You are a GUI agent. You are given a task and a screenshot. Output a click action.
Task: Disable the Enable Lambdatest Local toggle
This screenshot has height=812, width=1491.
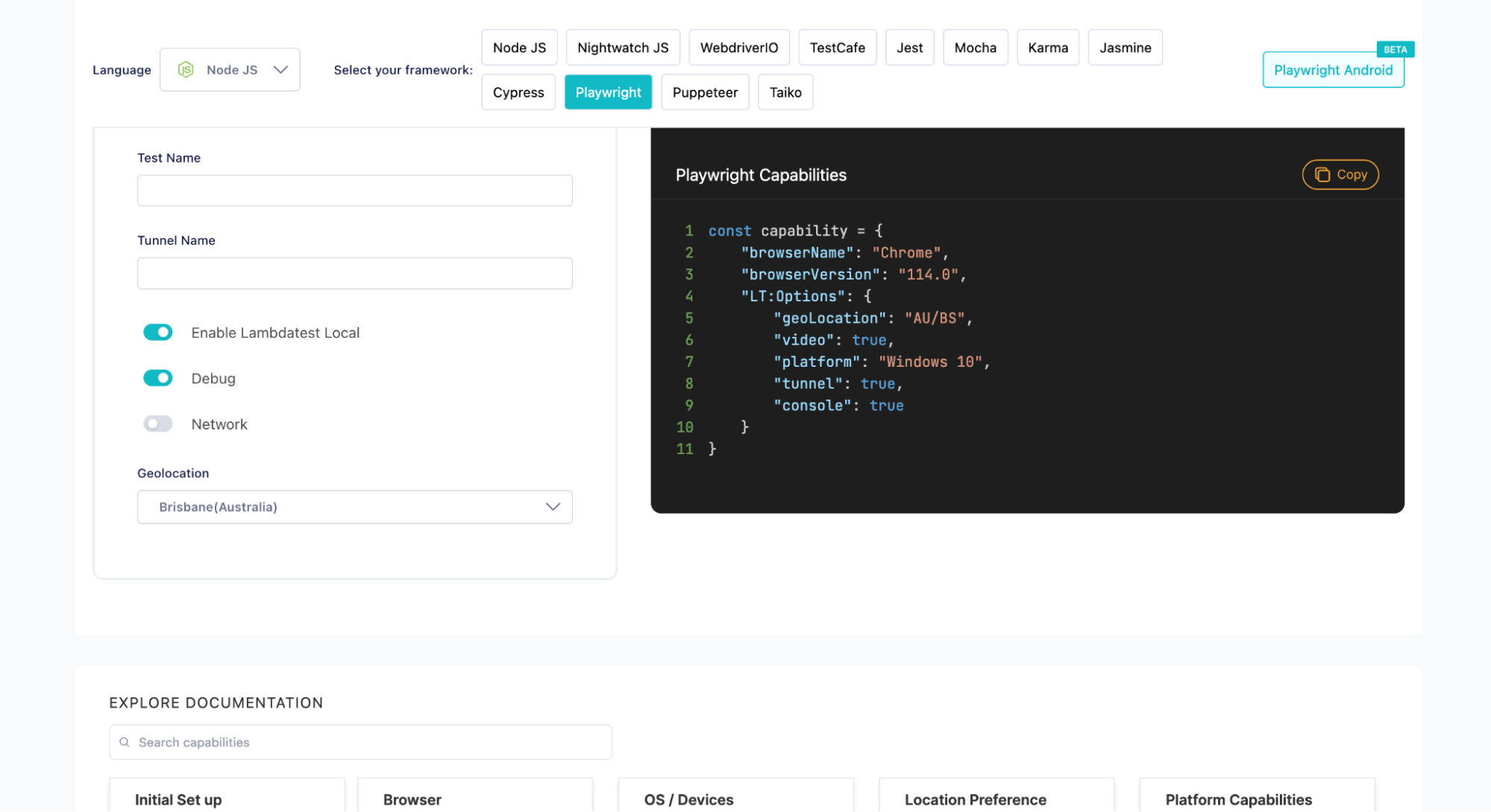(157, 333)
